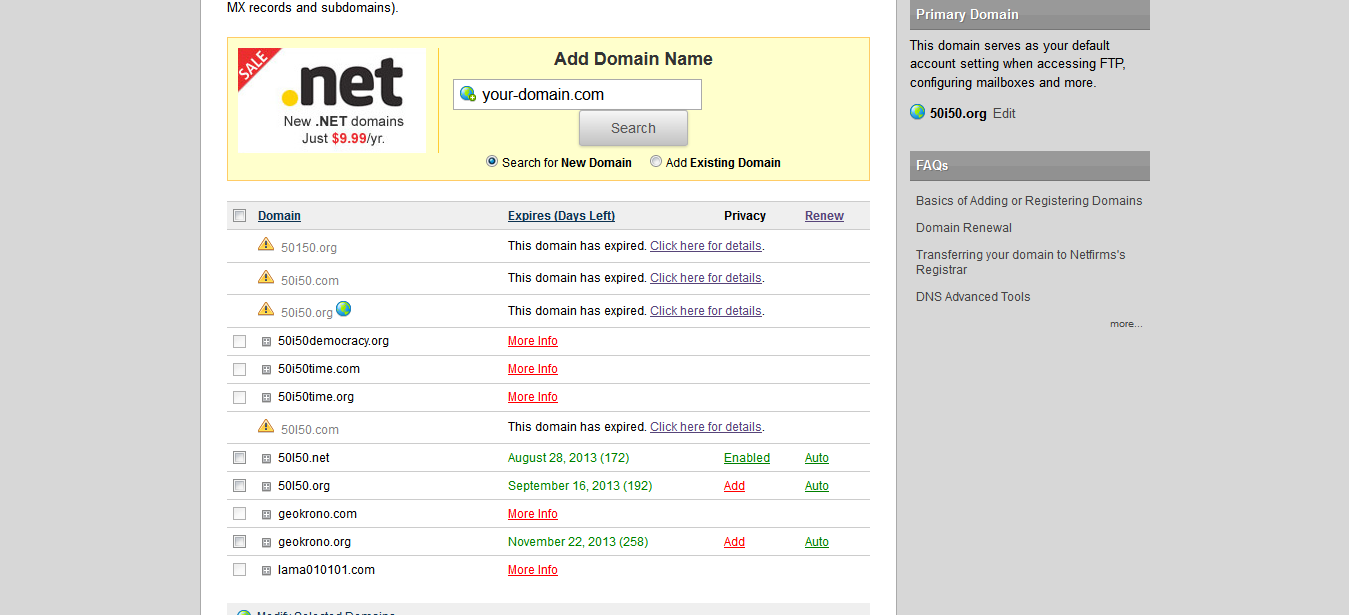Click the domain name geokrono.org
The width and height of the screenshot is (1349, 615).
click(314, 542)
